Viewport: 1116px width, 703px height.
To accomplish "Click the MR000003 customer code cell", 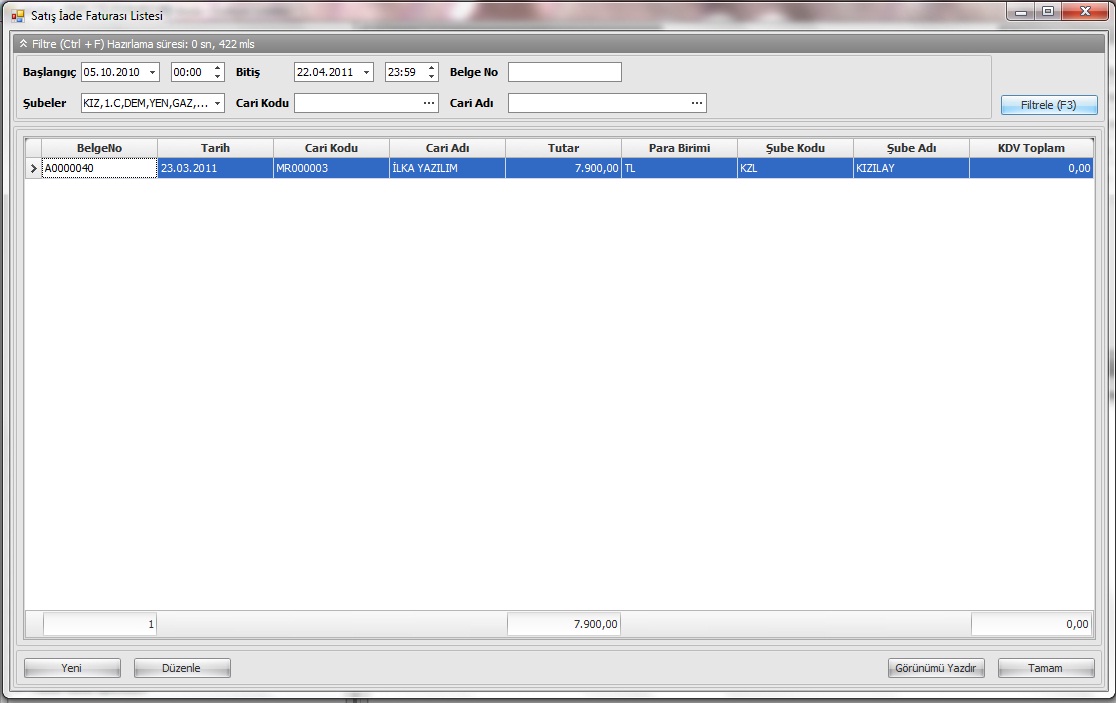I will point(332,168).
